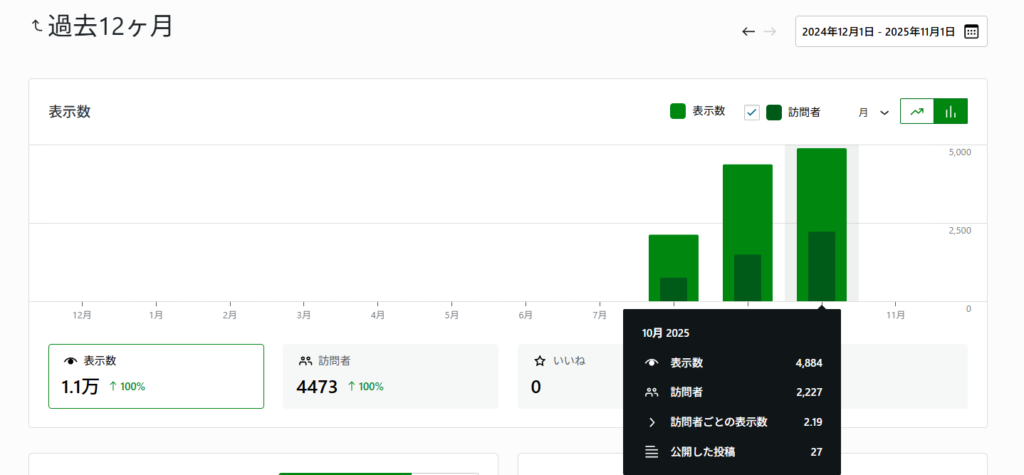The height and width of the screenshot is (475, 1024).
Task: Switch to bar chart view
Action: coord(950,112)
